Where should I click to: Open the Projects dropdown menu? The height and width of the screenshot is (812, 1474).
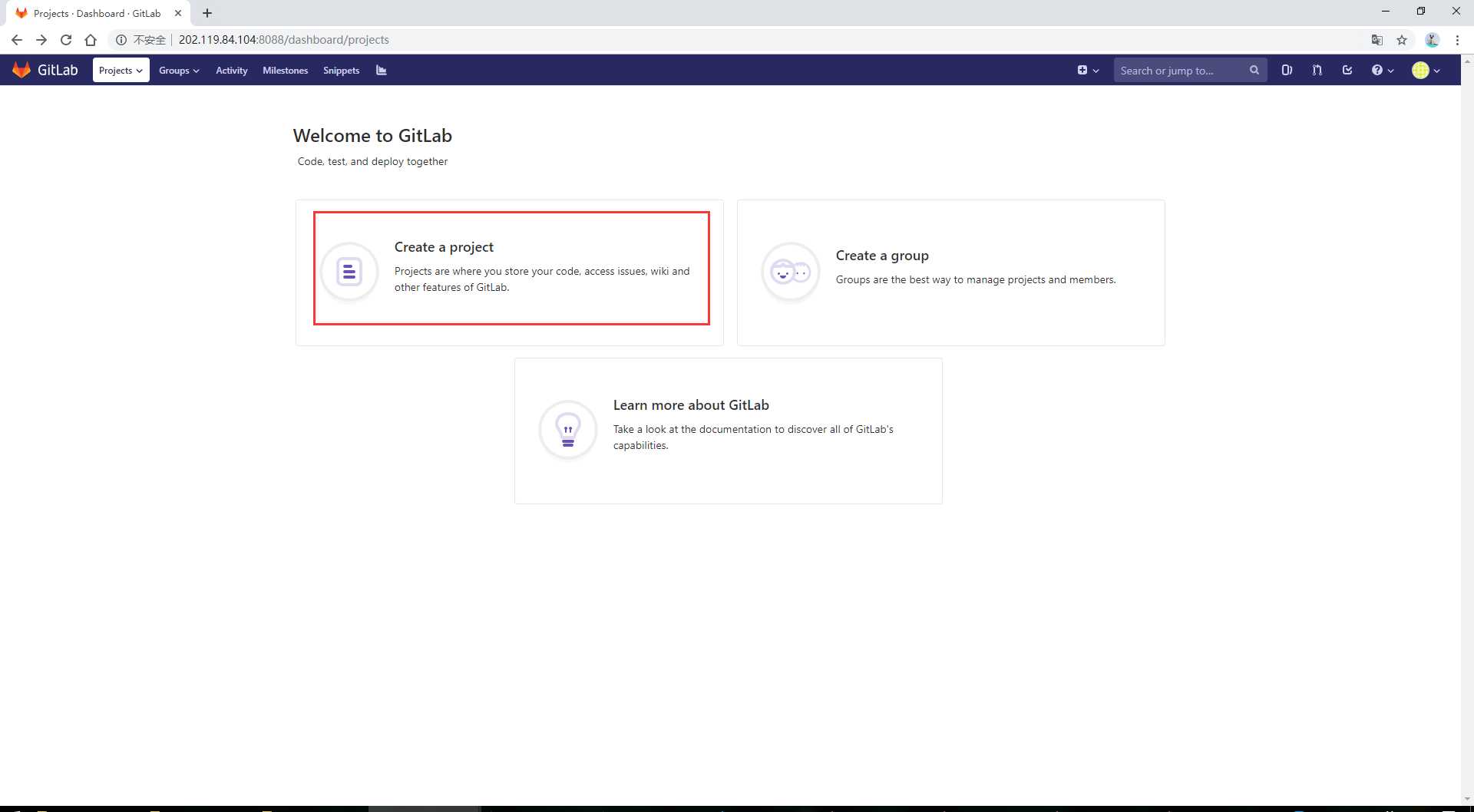coord(121,70)
